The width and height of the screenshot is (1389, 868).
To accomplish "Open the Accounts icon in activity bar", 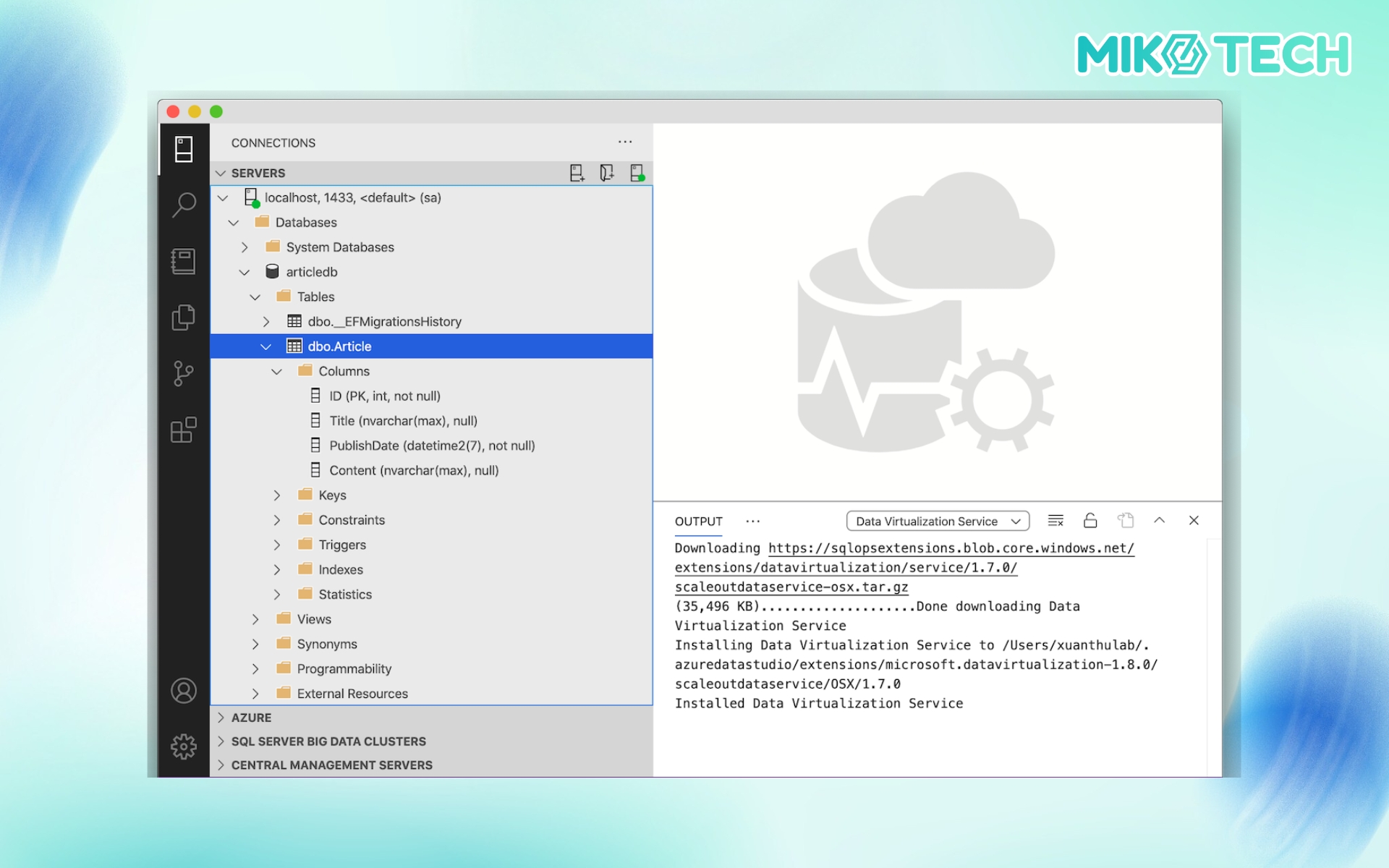I will coord(184,691).
